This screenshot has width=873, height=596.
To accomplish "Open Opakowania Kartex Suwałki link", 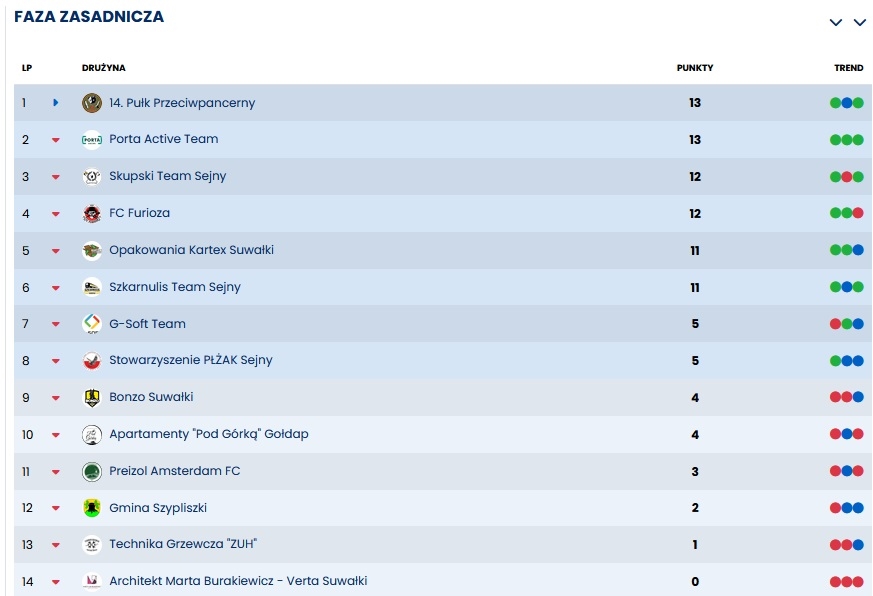I will pyautogui.click(x=192, y=250).
